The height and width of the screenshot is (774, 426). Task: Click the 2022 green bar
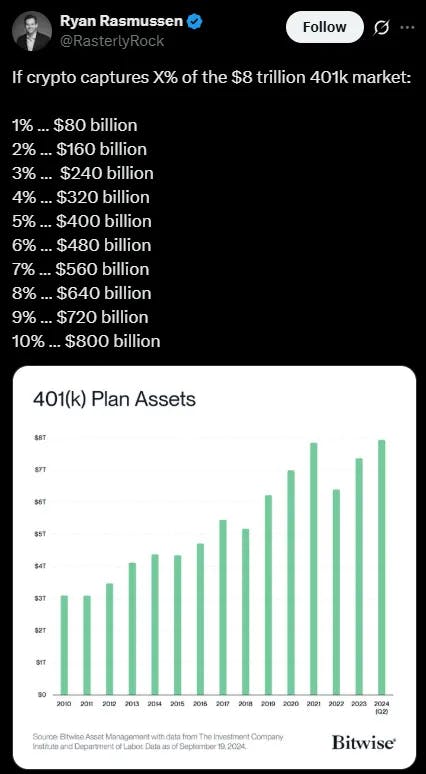336,592
